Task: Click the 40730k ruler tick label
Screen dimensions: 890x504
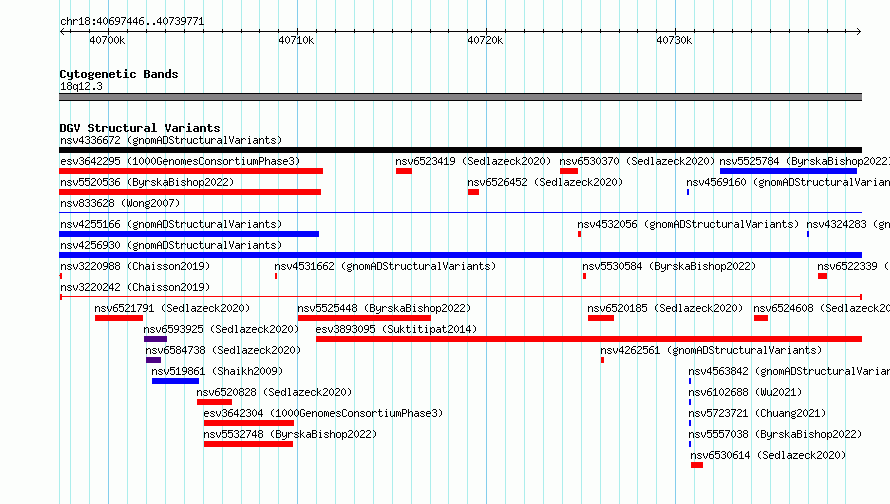Action: tap(674, 40)
